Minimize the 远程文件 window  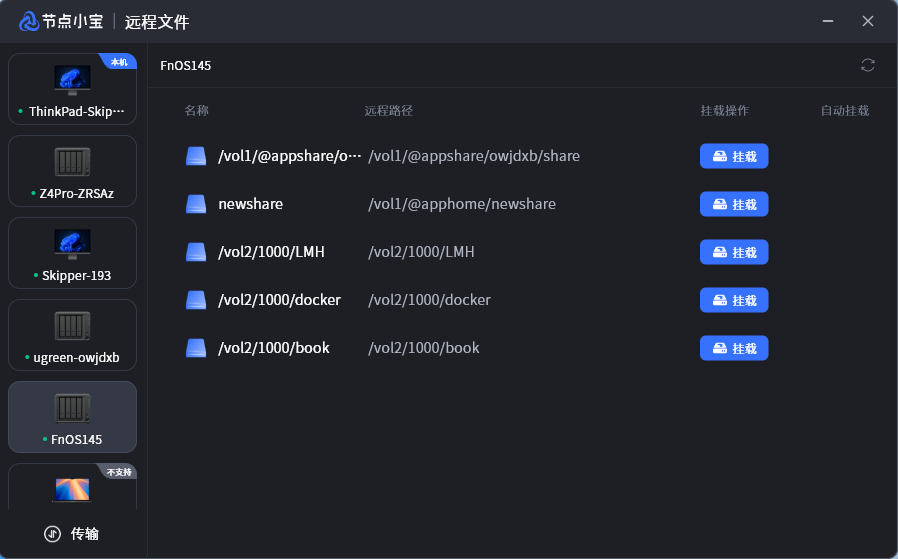(x=827, y=21)
